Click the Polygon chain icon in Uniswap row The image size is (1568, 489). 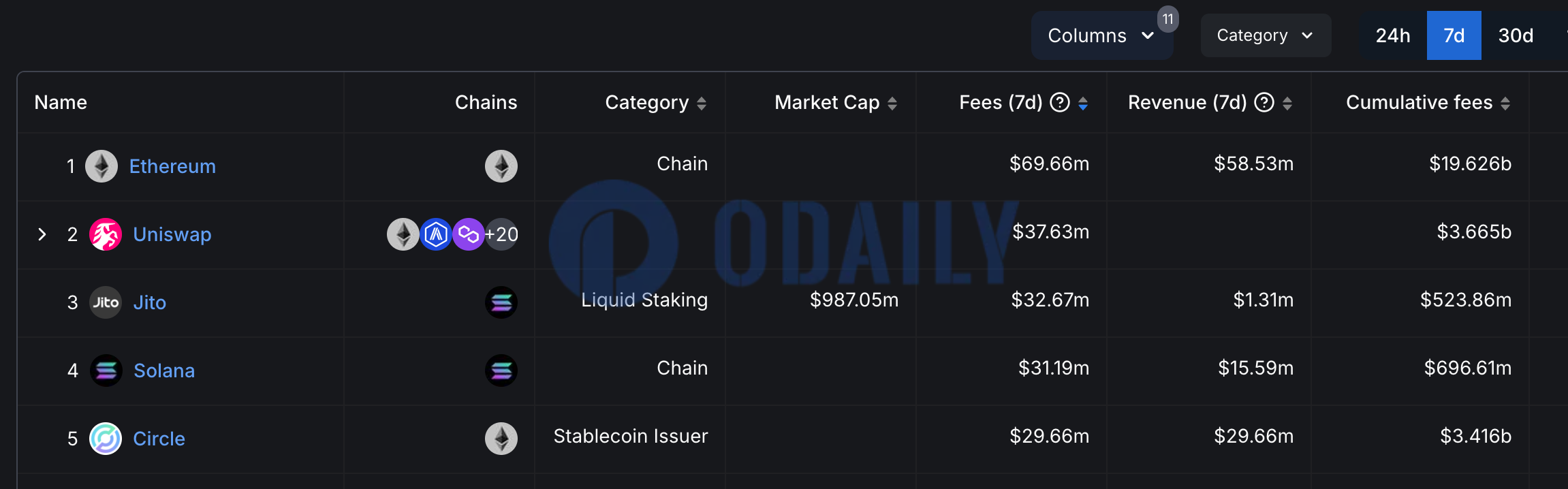pos(469,234)
